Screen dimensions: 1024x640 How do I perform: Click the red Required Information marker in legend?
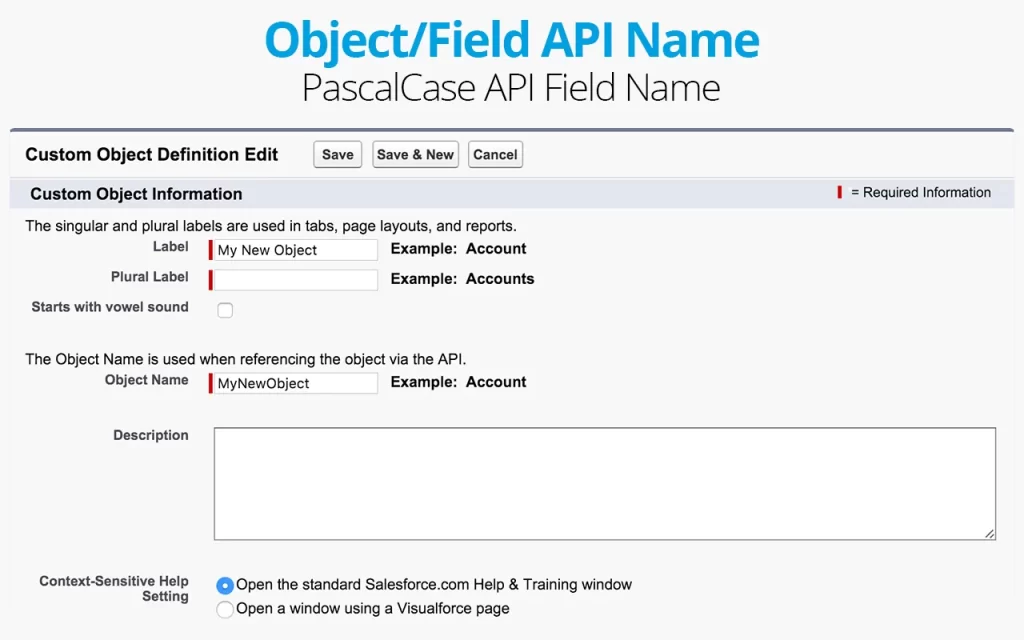840,192
